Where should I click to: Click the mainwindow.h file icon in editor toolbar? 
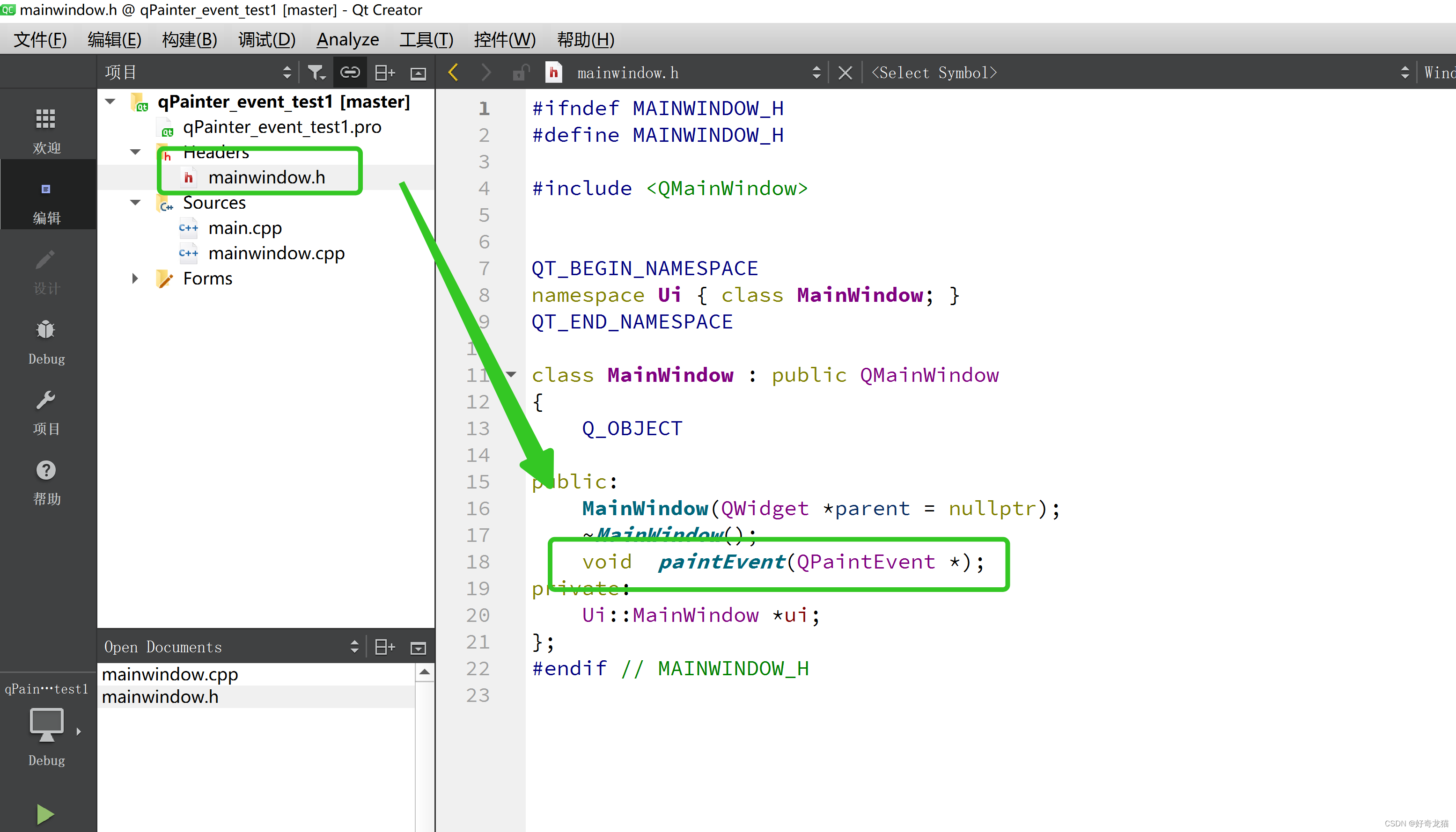[553, 73]
